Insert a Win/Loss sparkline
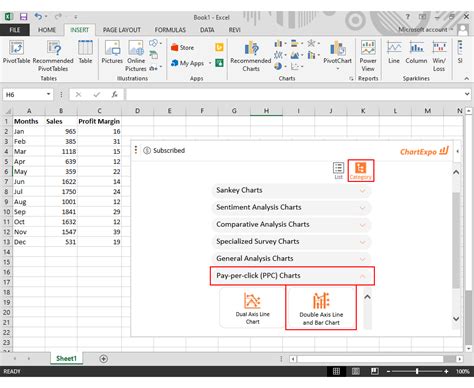The image size is (474, 388). point(439,56)
